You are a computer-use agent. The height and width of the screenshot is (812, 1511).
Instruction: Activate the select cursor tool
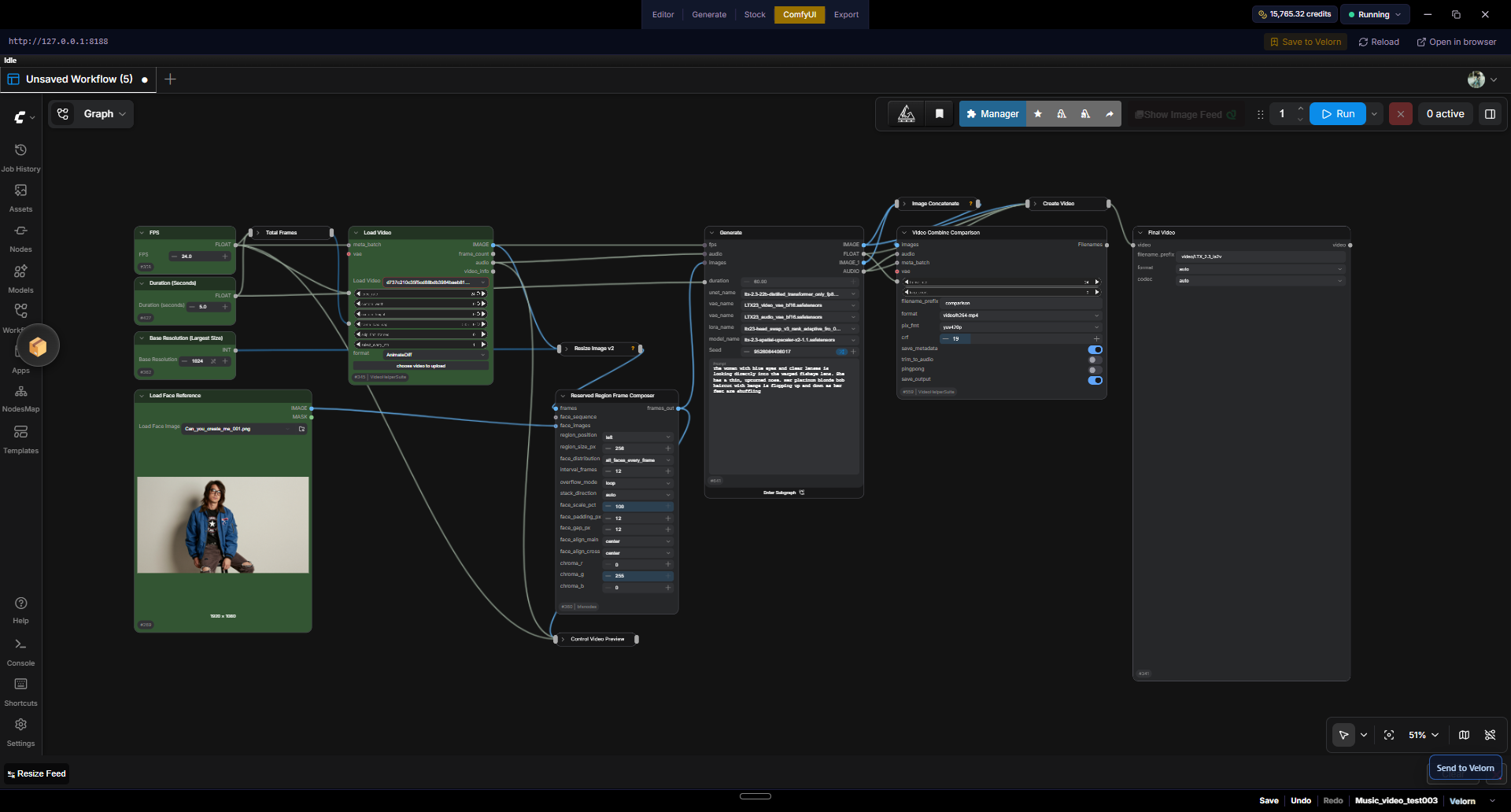[1343, 735]
